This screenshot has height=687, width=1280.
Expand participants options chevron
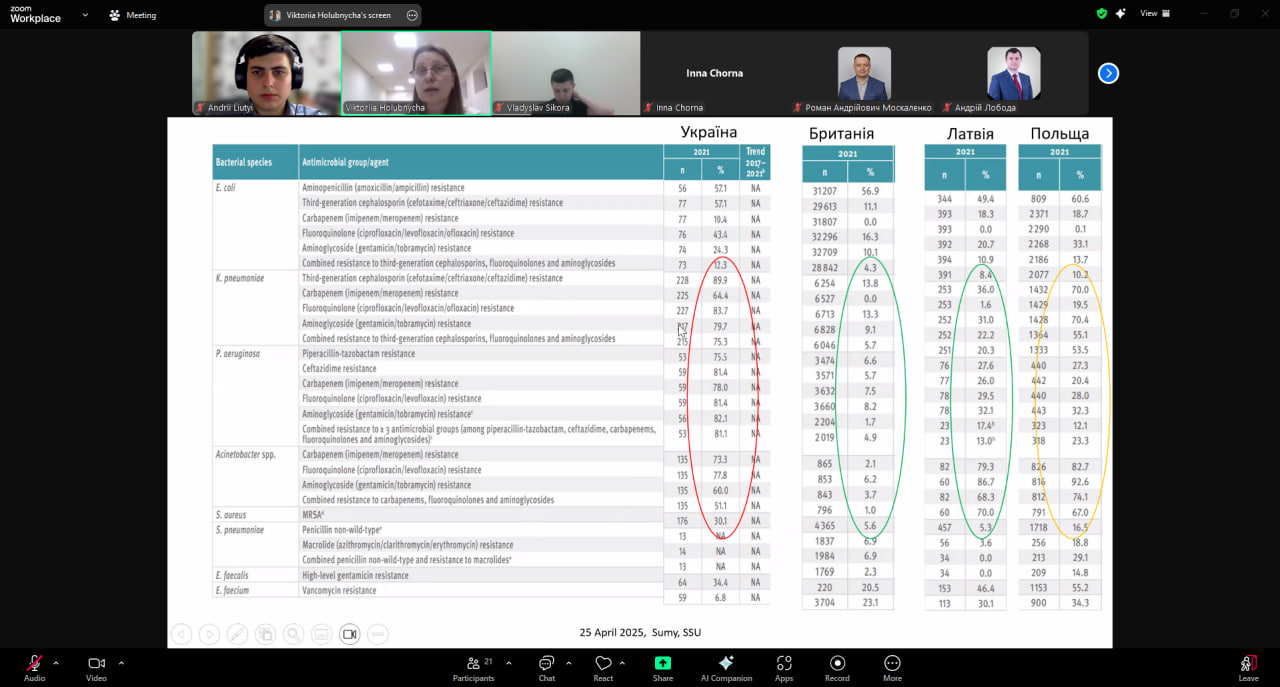point(508,663)
